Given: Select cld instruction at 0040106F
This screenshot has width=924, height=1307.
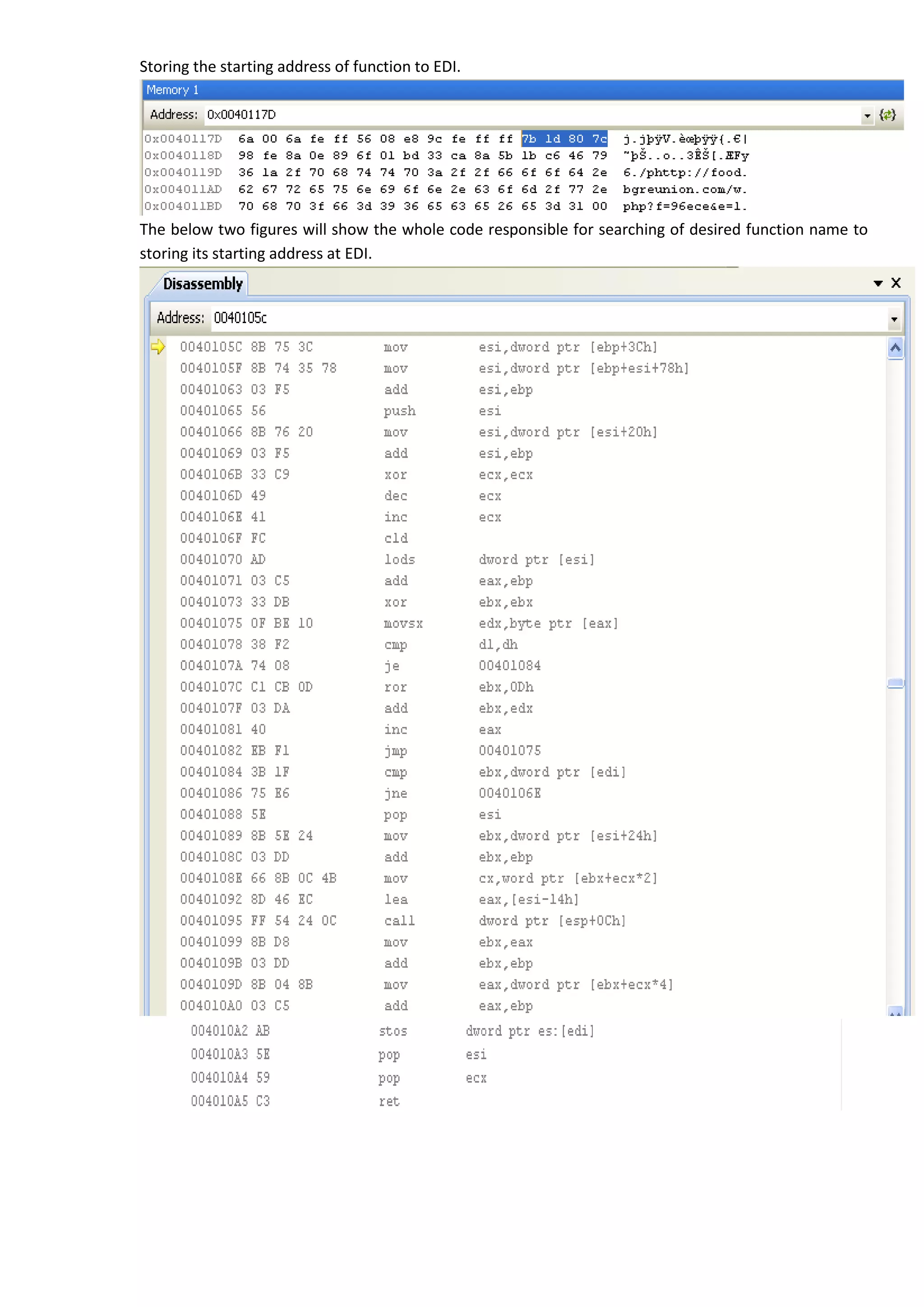Looking at the screenshot, I should [294, 538].
